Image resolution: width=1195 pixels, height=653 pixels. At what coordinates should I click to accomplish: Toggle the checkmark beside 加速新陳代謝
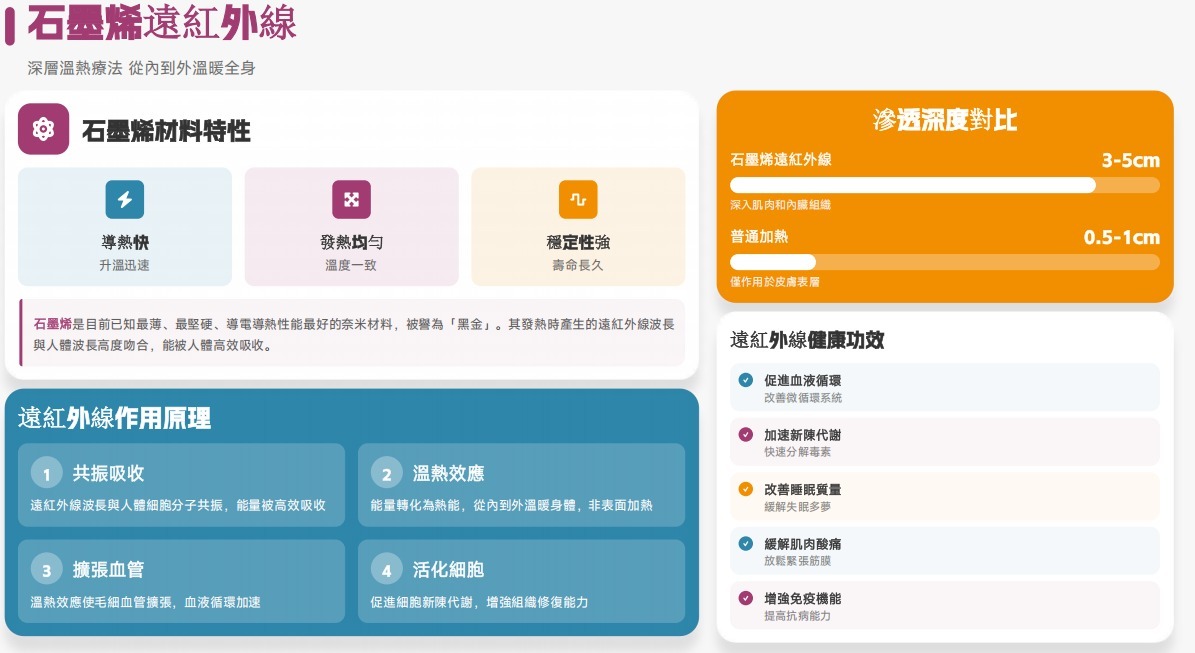pyautogui.click(x=744, y=434)
